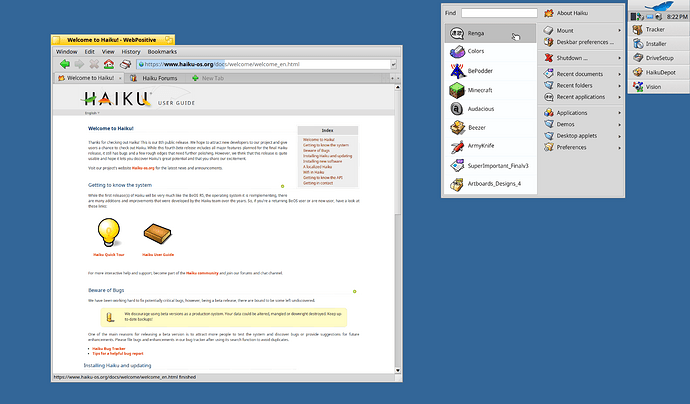690x404 pixels.
Task: Expand Recent applications submenu
Action: [581, 97]
